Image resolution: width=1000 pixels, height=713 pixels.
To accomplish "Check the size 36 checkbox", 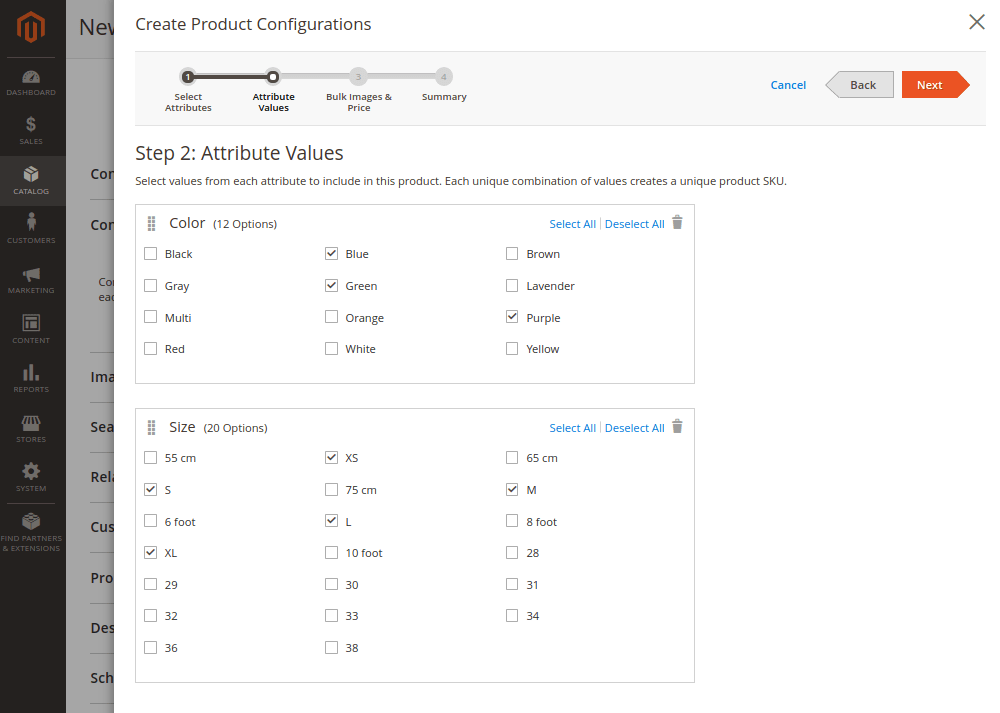I will (x=151, y=648).
